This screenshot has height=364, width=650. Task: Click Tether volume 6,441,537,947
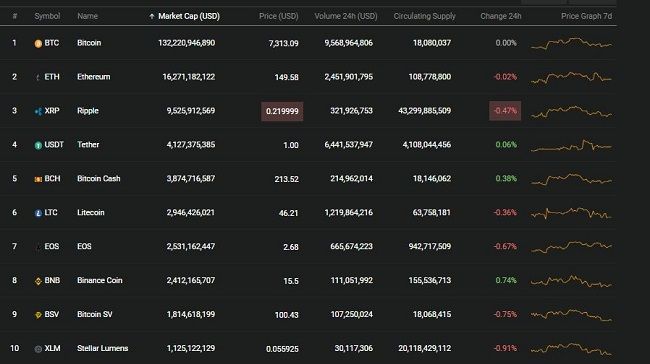point(349,145)
